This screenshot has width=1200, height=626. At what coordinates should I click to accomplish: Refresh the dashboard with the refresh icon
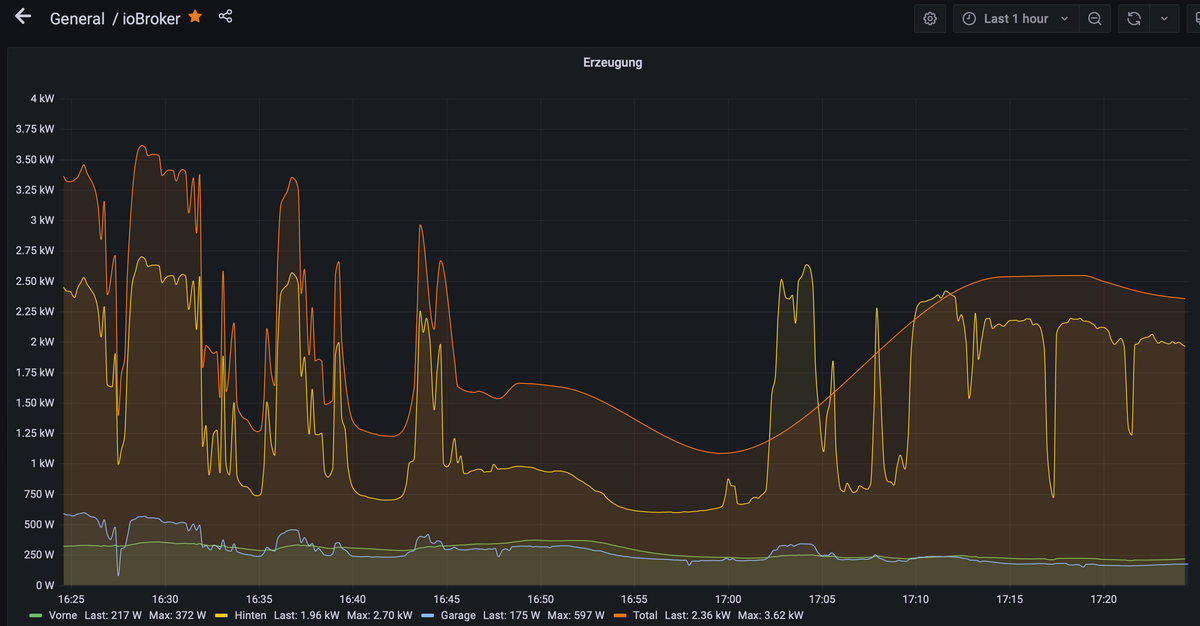coord(1133,19)
